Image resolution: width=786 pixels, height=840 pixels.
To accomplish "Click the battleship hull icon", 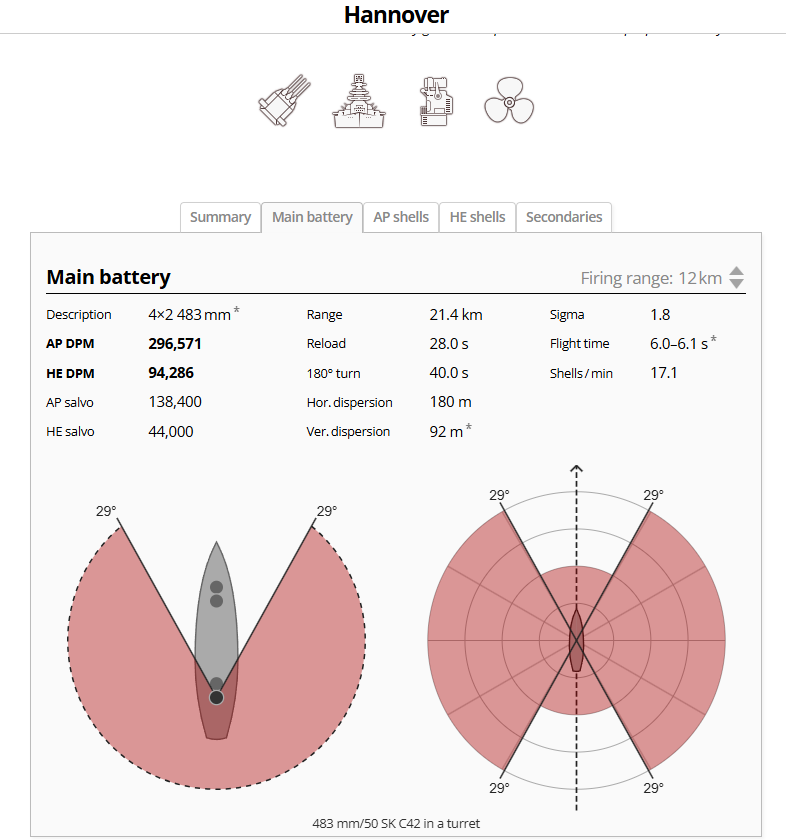I will 358,99.
